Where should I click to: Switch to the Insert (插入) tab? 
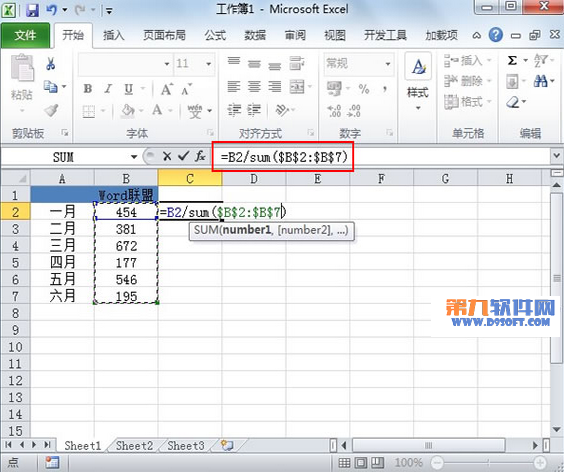114,35
